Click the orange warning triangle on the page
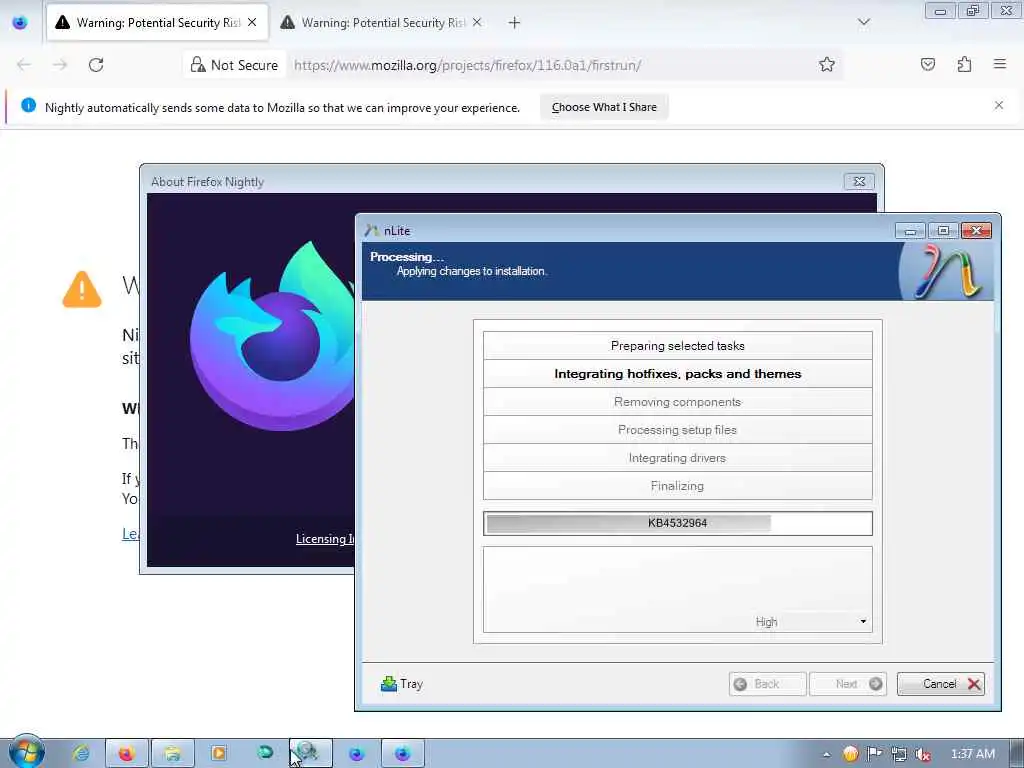This screenshot has width=1024, height=768. [82, 289]
